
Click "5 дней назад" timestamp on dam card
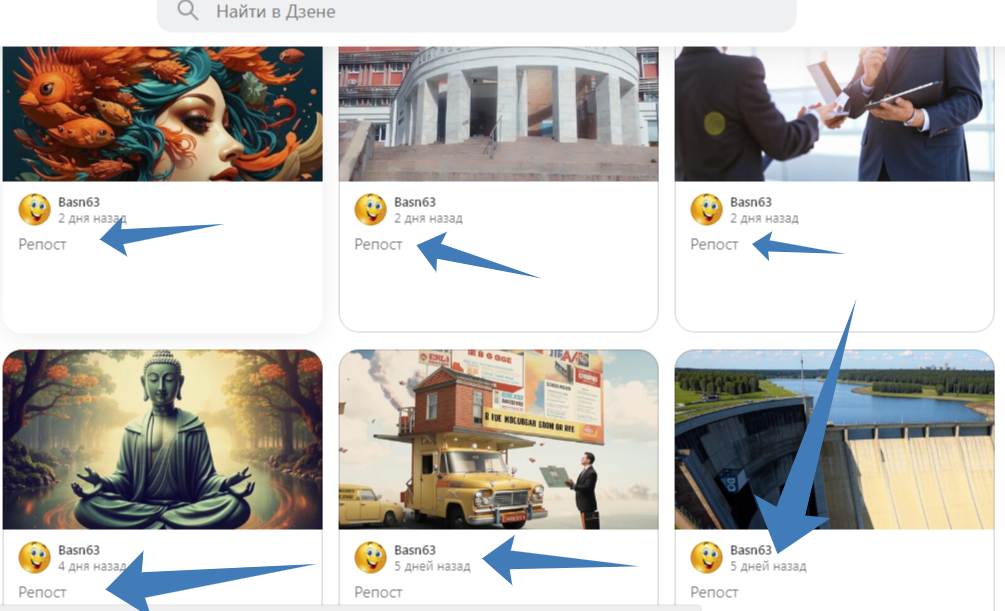[768, 566]
